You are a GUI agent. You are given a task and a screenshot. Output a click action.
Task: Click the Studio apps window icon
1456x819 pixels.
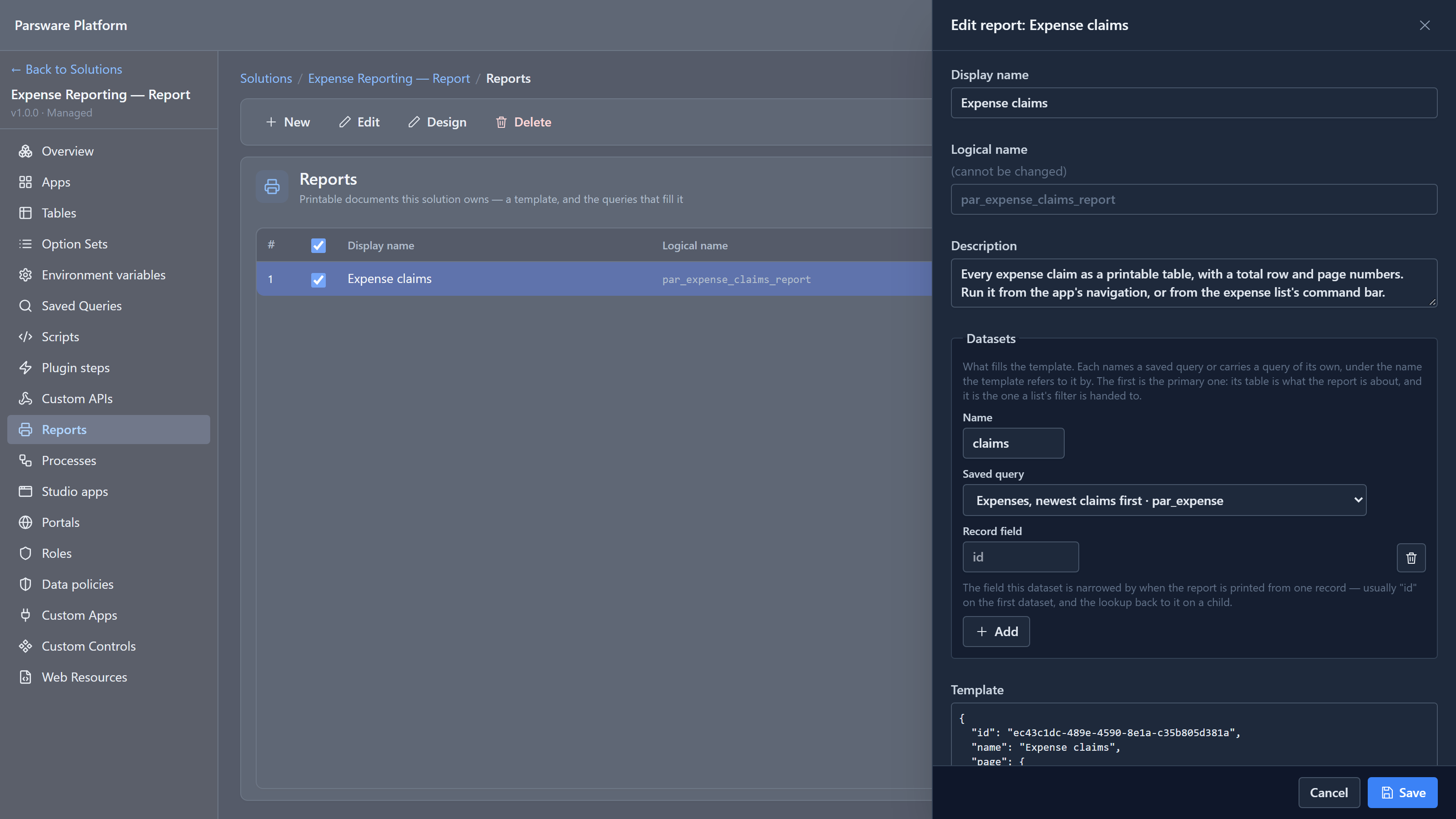(x=25, y=491)
